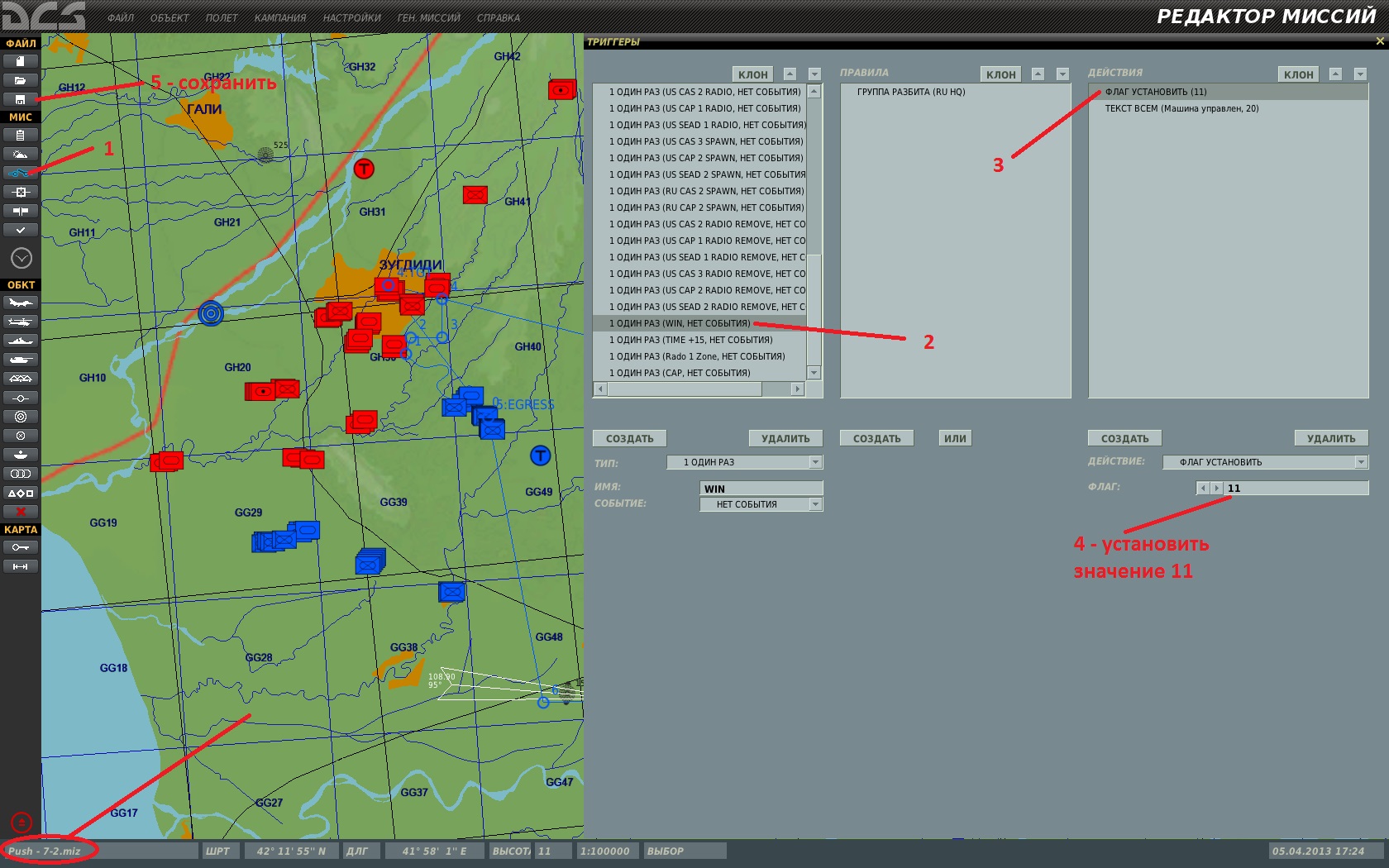Open the weather settings icon
1389x868 pixels.
coord(21,154)
